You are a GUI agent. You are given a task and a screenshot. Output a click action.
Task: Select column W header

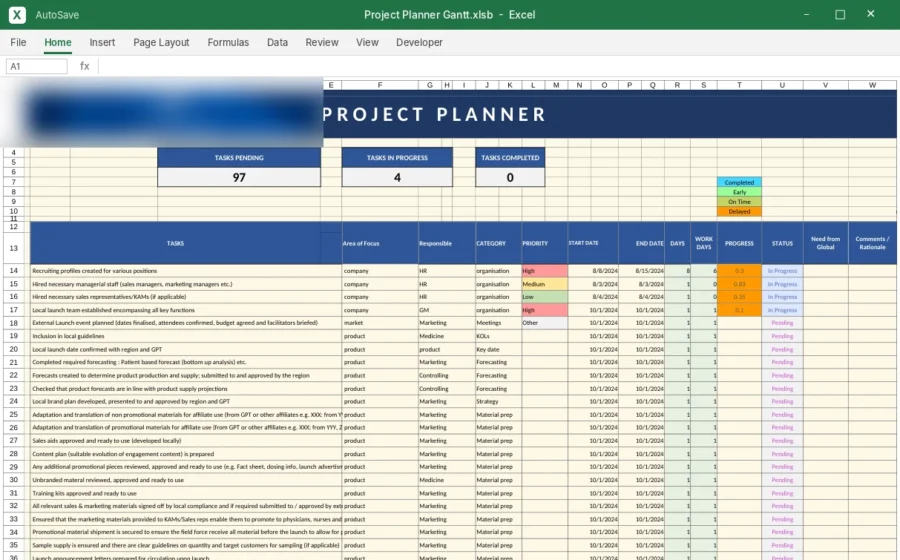[872, 85]
